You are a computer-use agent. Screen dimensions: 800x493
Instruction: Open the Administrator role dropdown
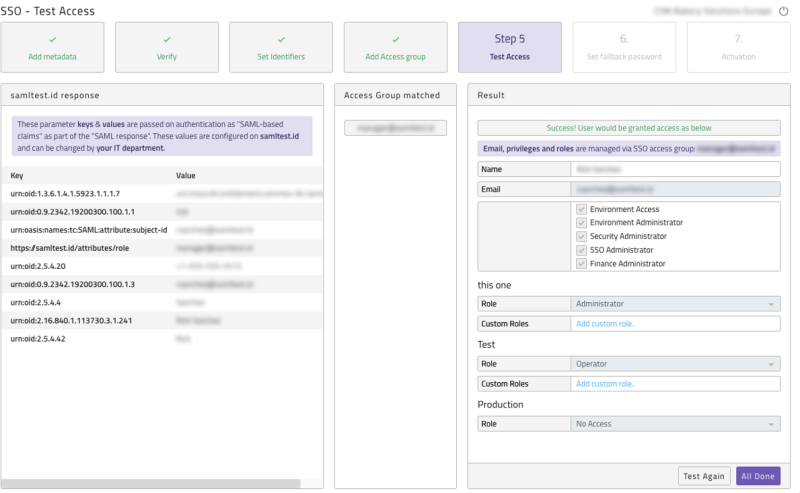click(675, 304)
